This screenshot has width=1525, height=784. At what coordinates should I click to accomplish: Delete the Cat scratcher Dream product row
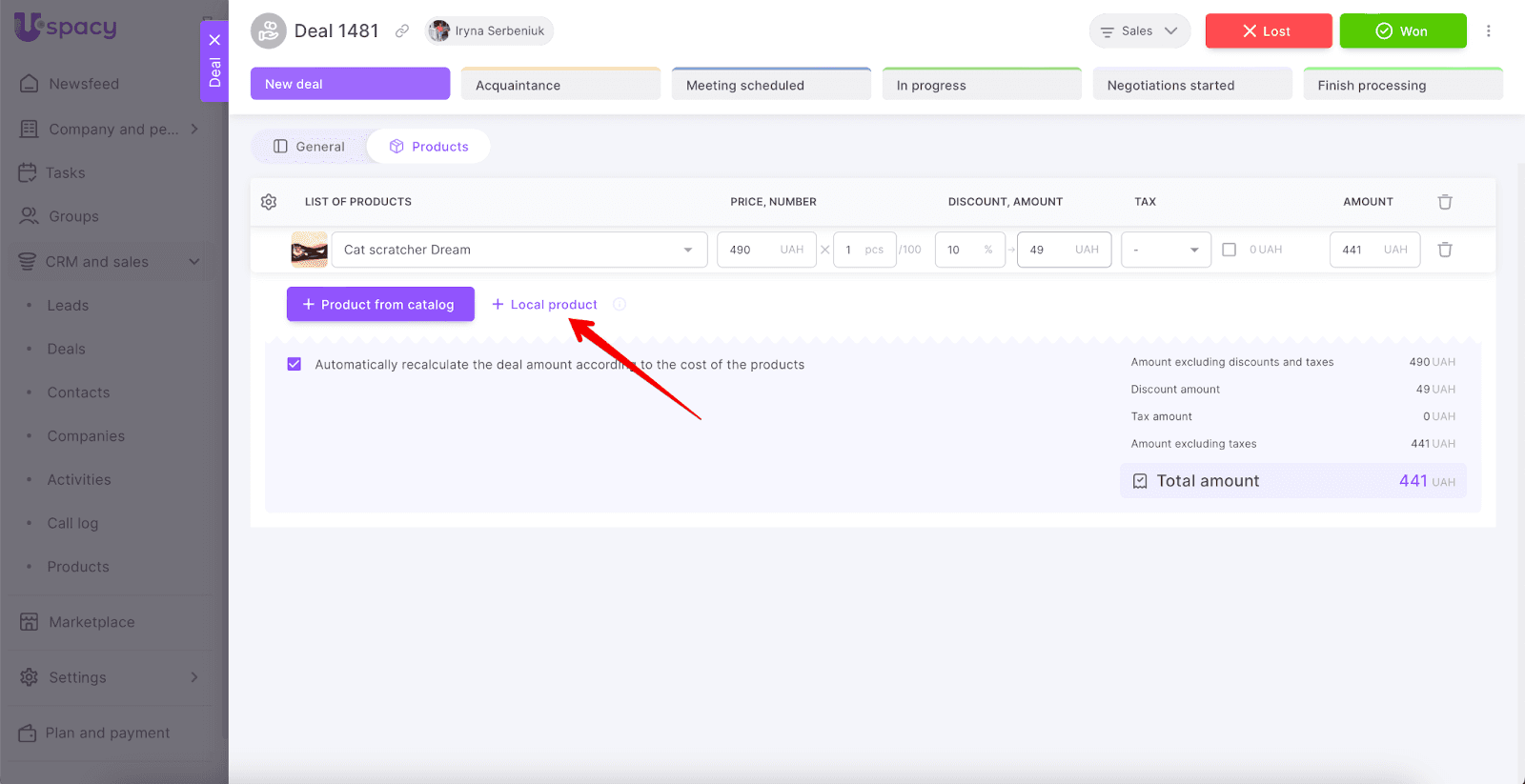coord(1445,250)
